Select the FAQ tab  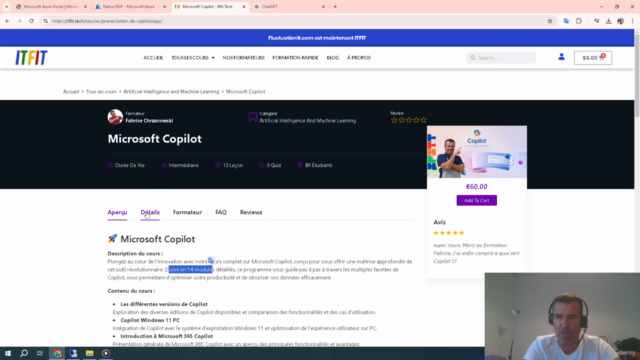[x=221, y=212]
